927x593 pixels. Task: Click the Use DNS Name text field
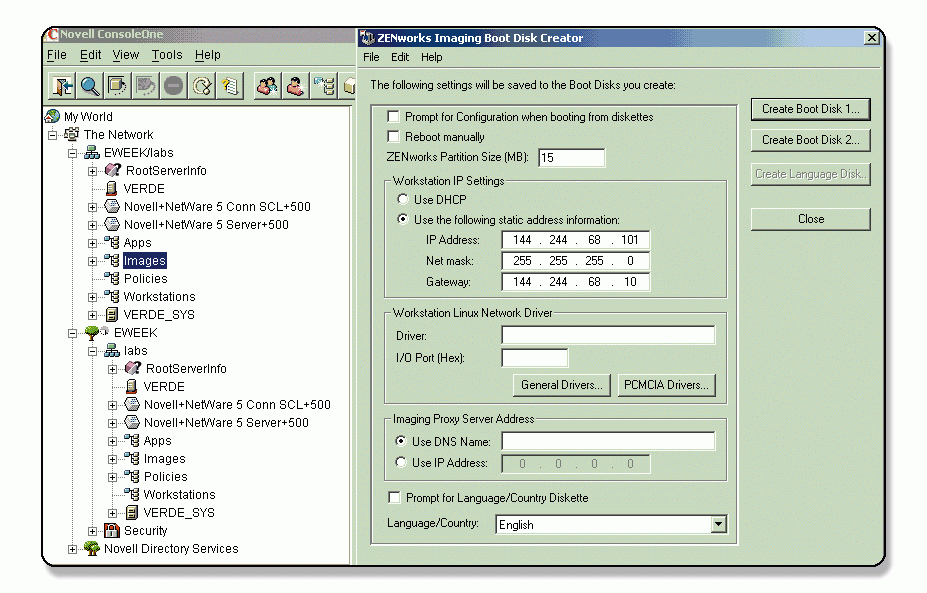pyautogui.click(x=608, y=441)
